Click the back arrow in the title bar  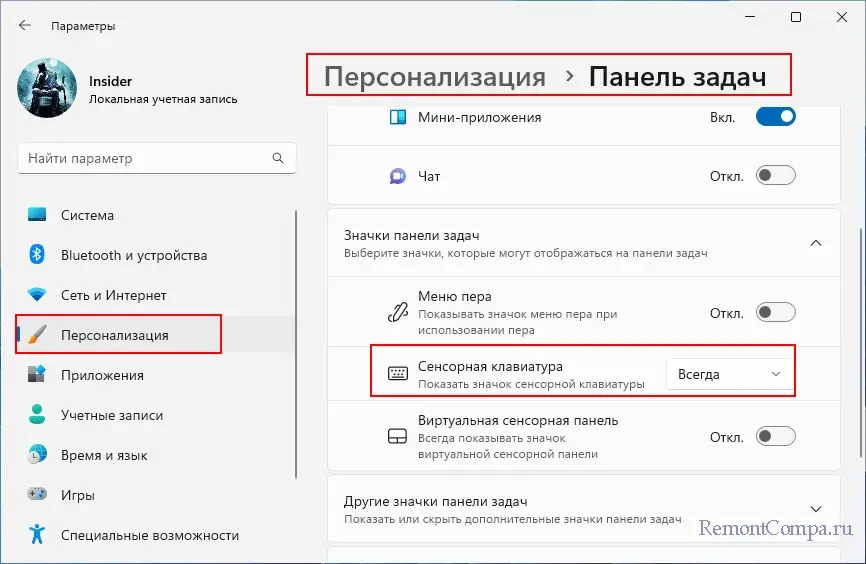(x=25, y=25)
